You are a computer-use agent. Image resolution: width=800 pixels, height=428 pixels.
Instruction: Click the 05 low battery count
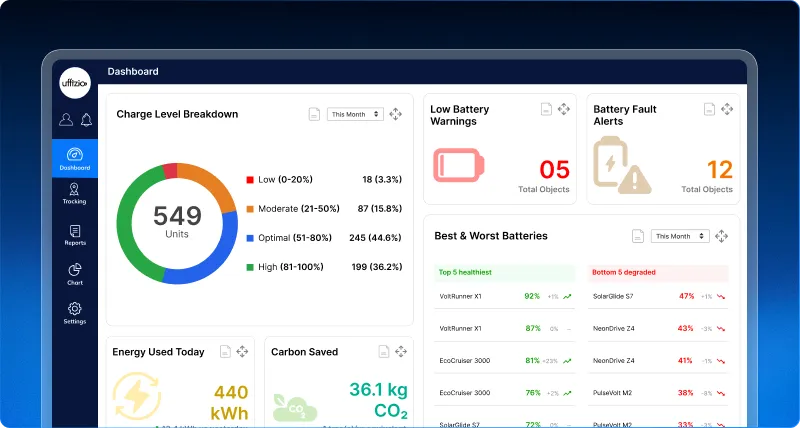(555, 170)
